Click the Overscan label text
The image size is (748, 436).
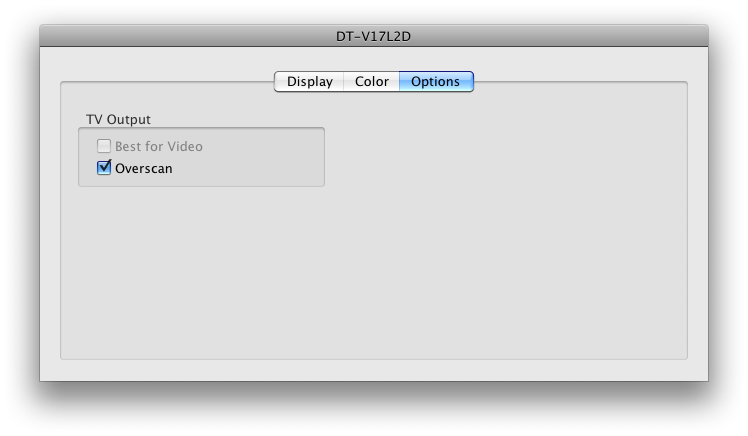tap(144, 168)
